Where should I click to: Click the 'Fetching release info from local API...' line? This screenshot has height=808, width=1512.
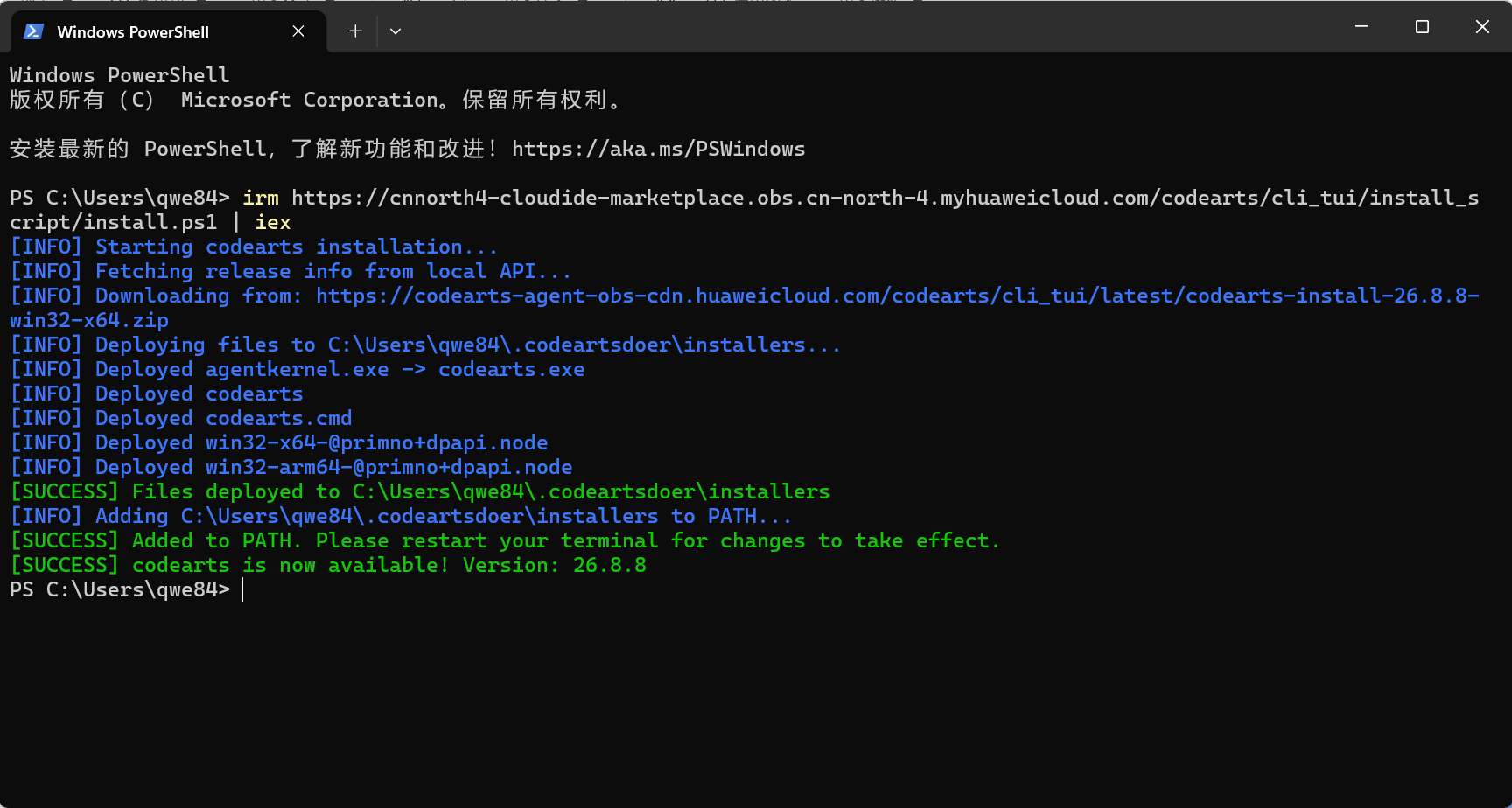290,271
